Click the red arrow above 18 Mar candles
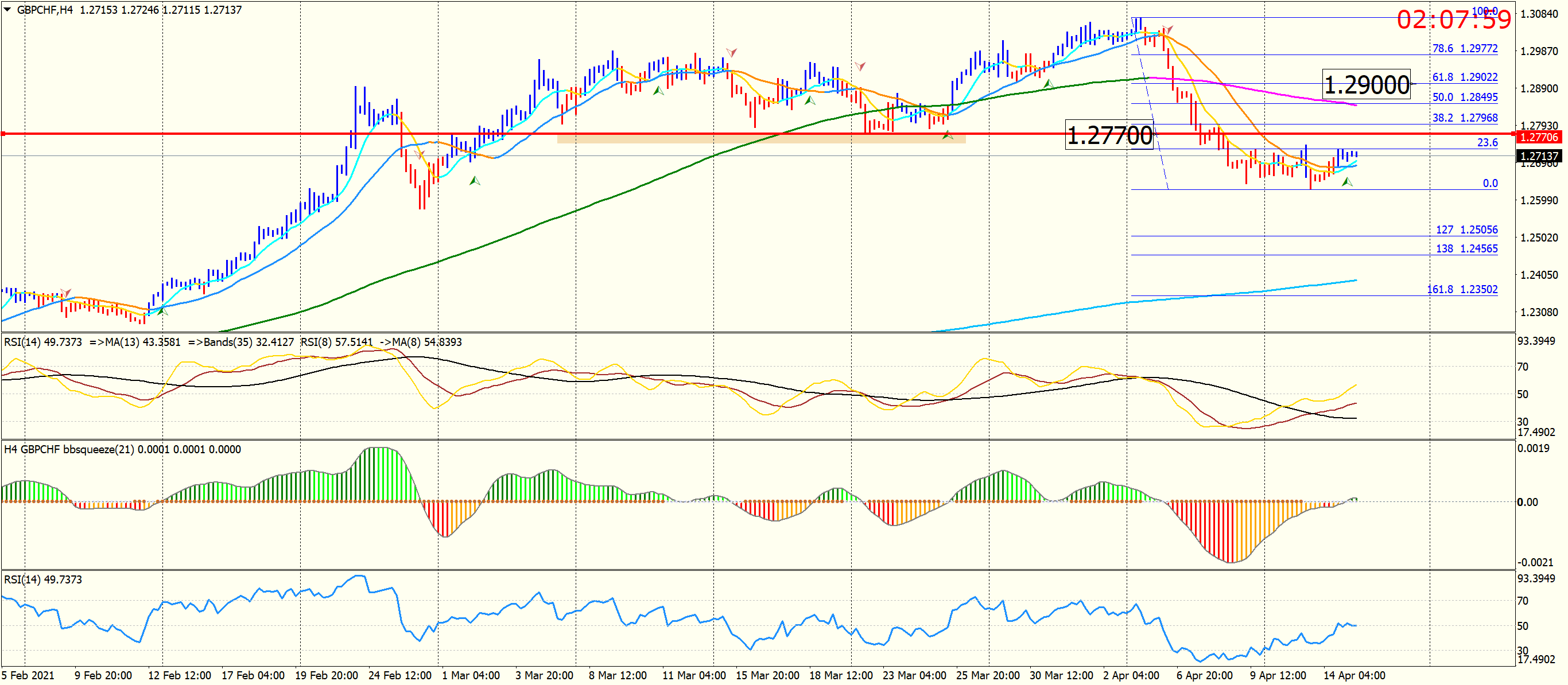 [x=860, y=66]
